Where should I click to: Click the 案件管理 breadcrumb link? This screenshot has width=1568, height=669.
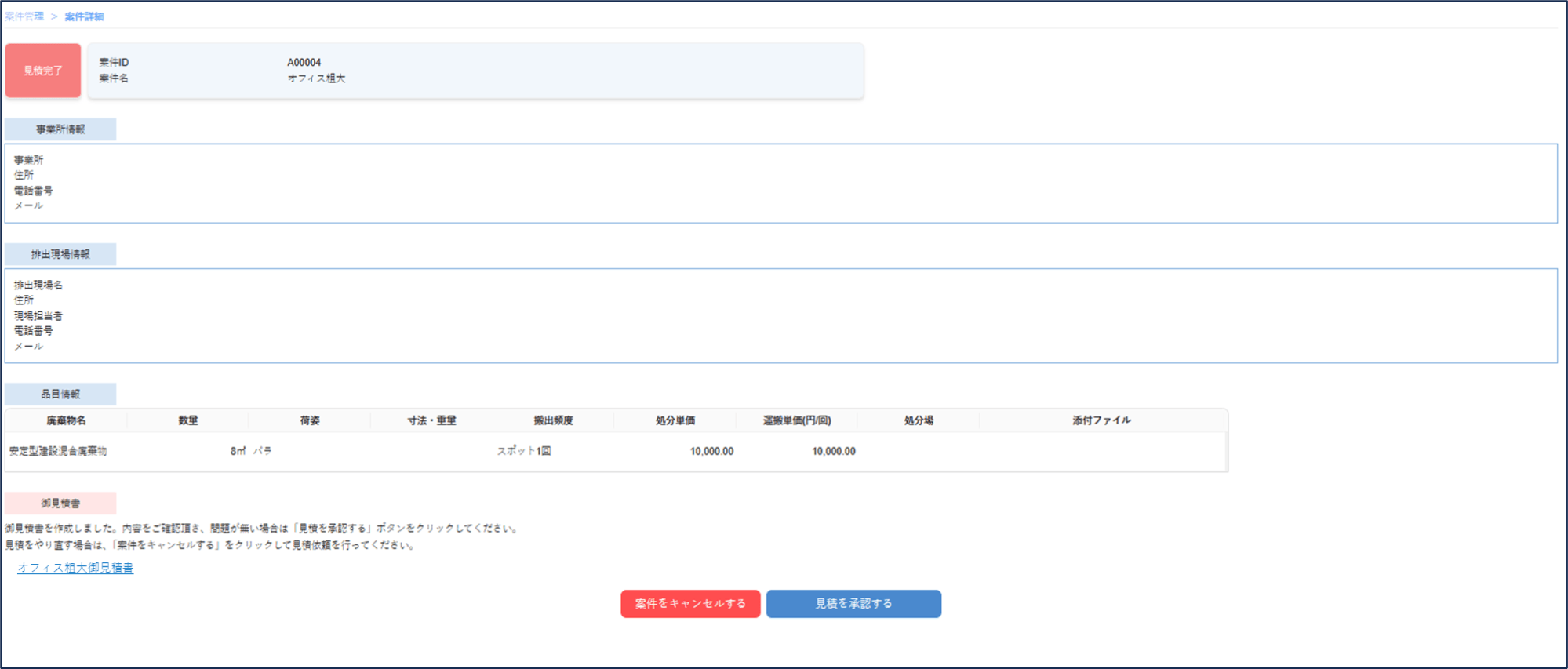pos(24,16)
